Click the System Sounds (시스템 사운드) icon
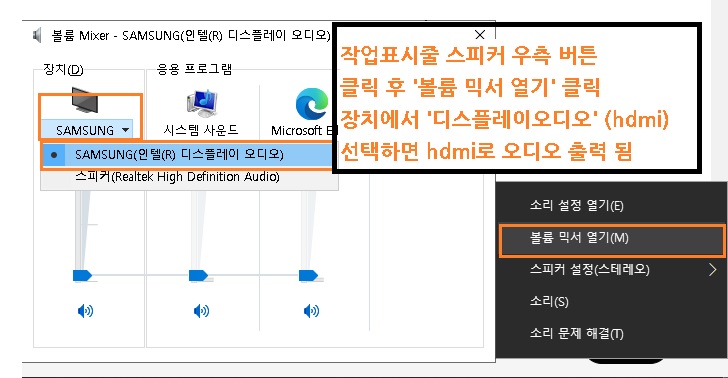The height and width of the screenshot is (378, 728). (202, 103)
